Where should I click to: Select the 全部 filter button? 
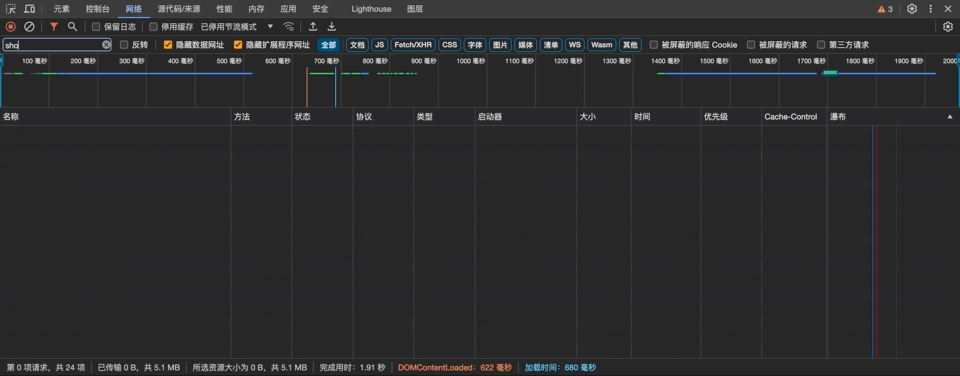328,45
